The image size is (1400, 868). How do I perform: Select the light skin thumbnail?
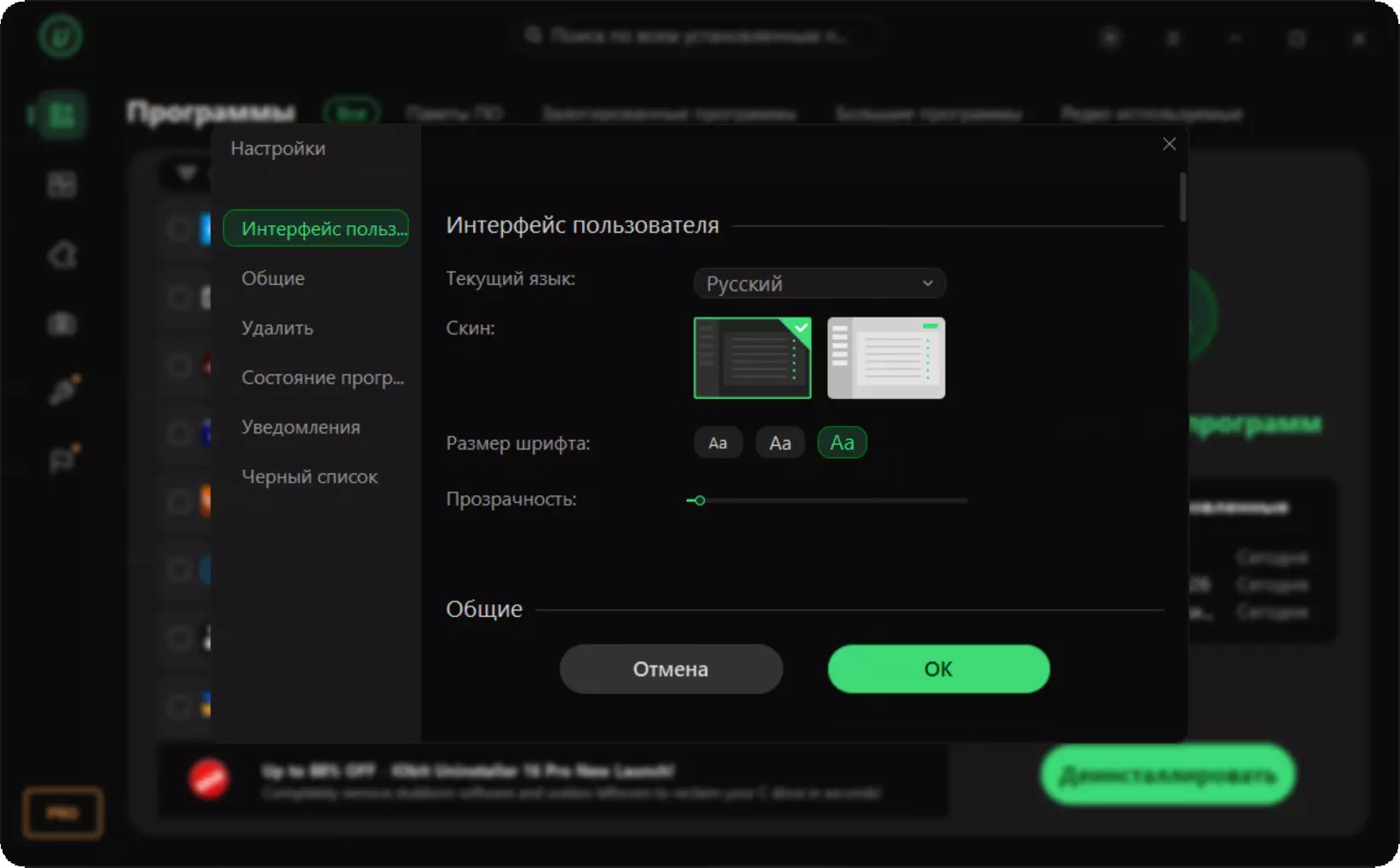(886, 358)
